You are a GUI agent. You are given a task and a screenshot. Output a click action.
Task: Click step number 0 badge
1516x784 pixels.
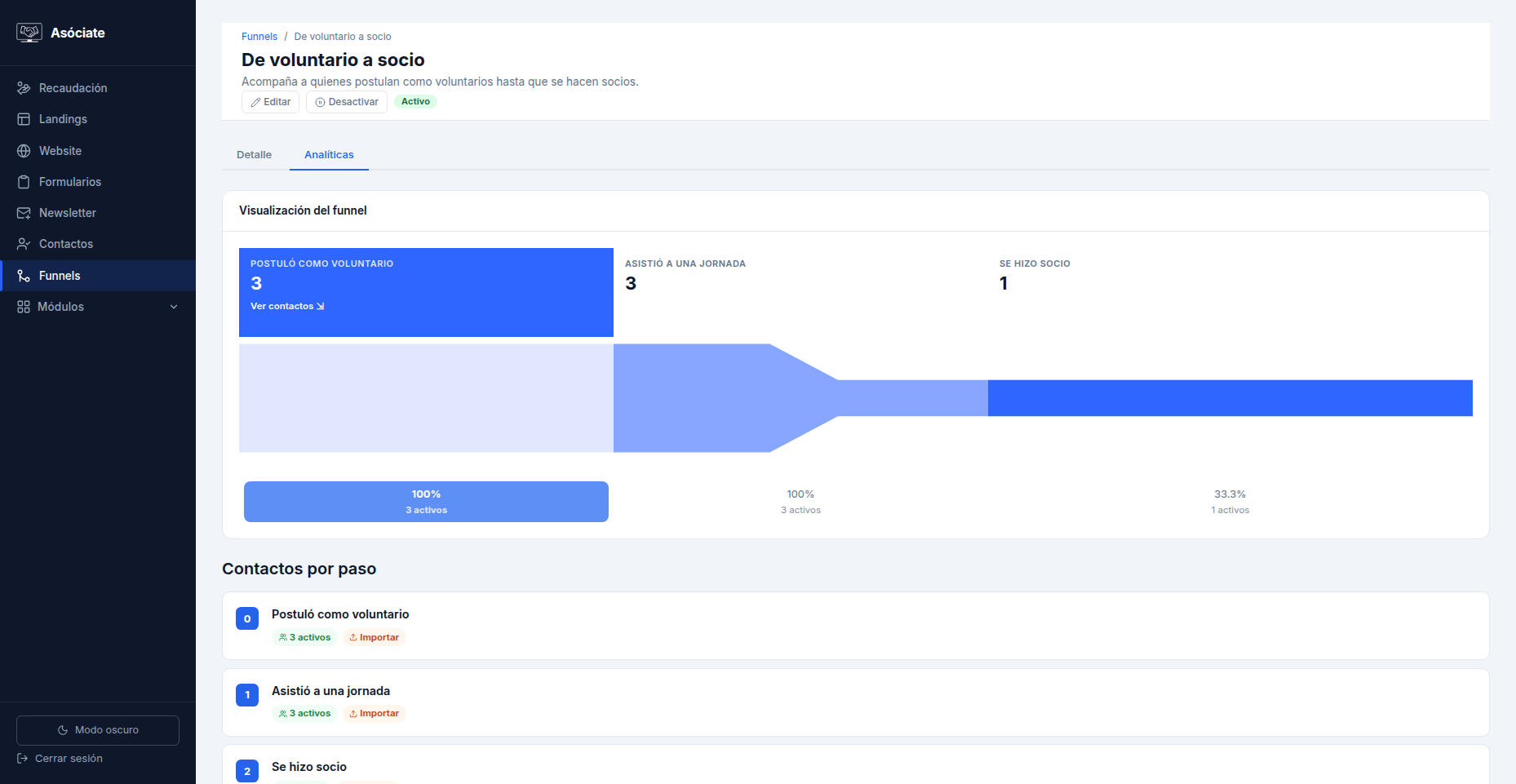[x=247, y=618]
